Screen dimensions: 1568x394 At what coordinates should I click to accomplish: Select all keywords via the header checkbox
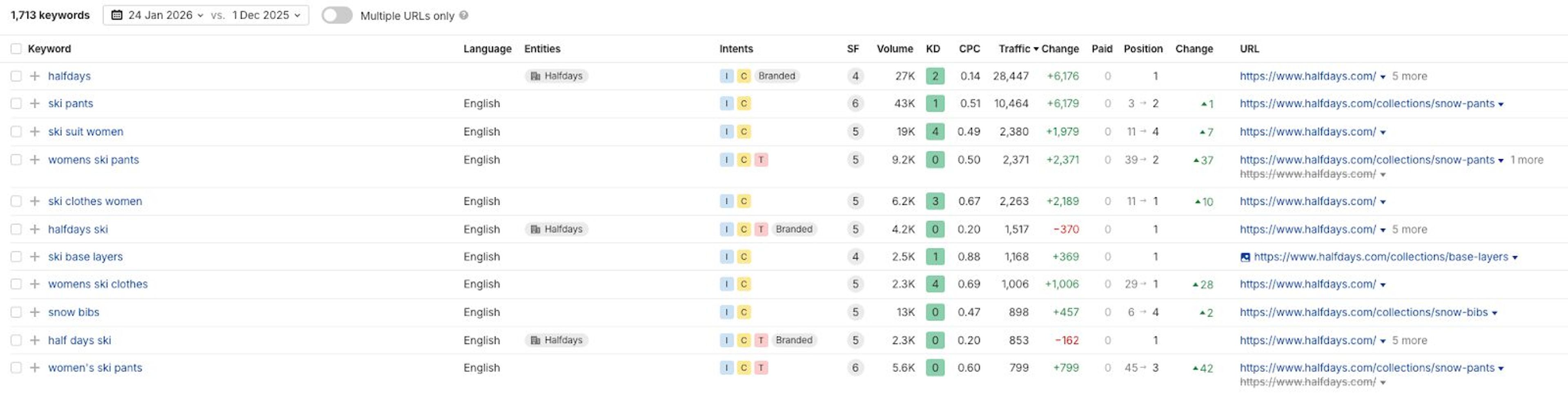(16, 49)
